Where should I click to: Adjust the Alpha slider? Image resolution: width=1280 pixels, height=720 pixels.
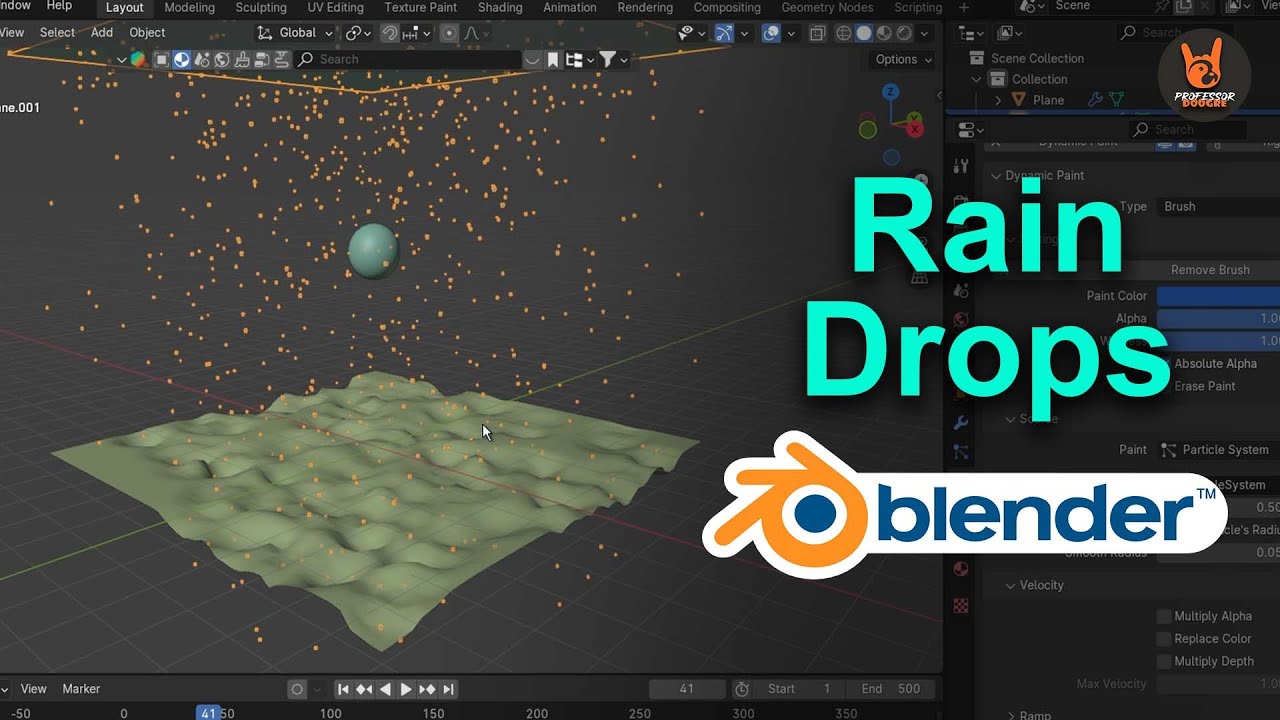[1218, 318]
